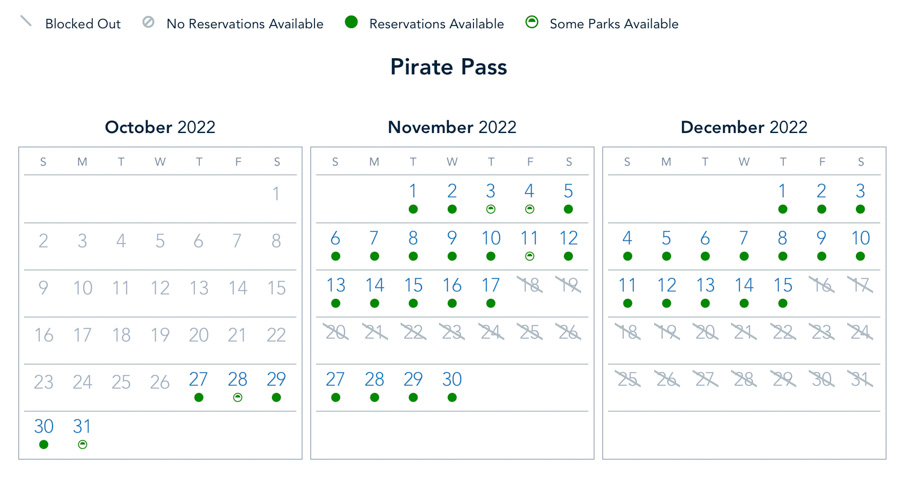This screenshot has width=900, height=477.
Task: Click the half-circle icon under November 3
Action: coord(491,210)
